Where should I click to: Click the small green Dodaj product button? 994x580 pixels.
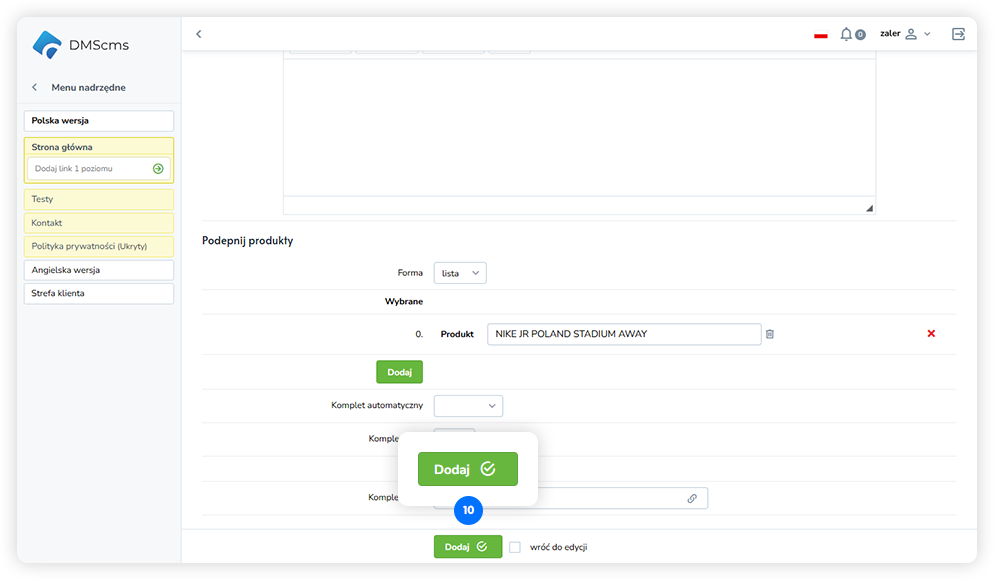point(399,372)
